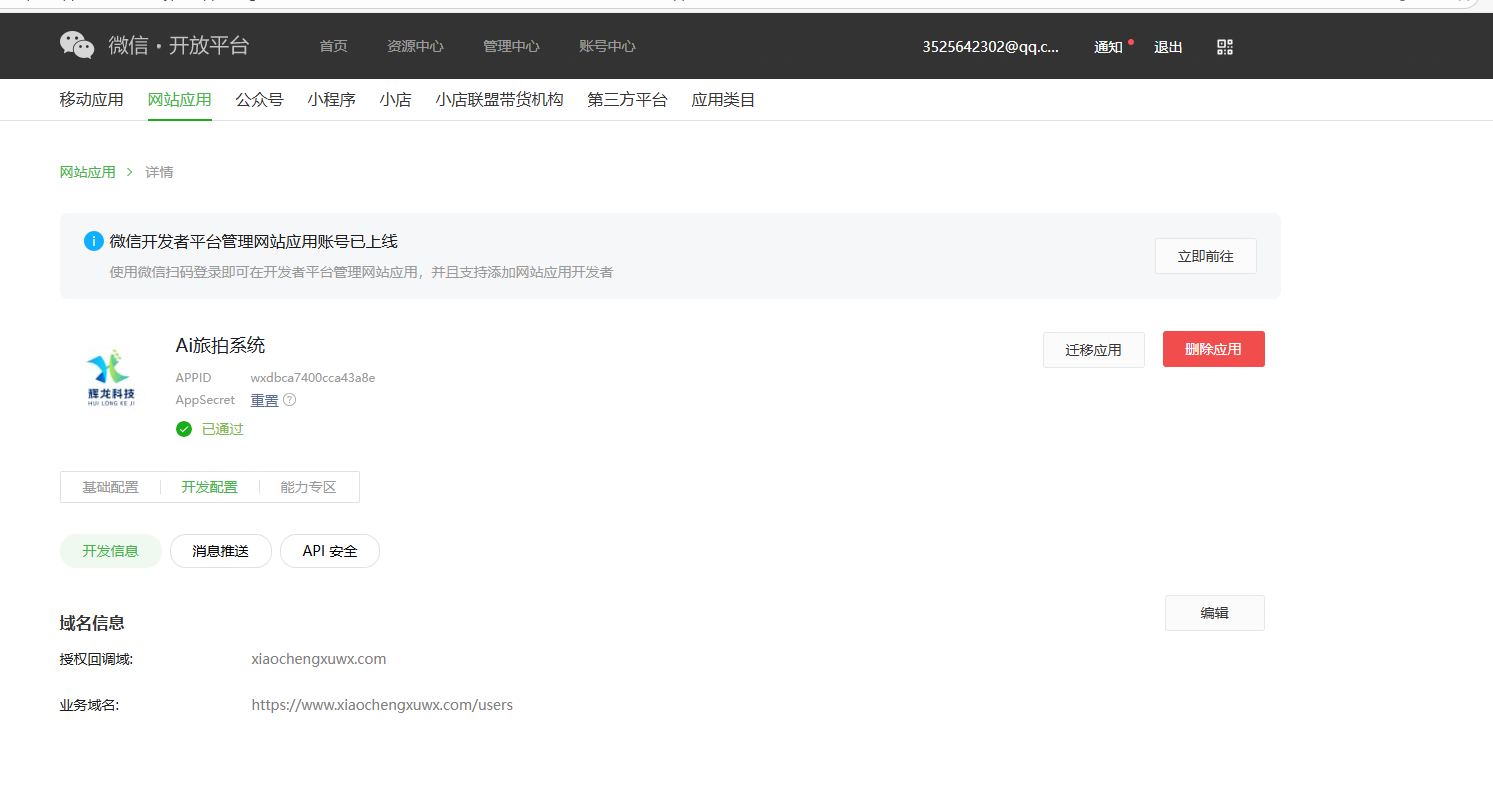Select the 网站应用 tab
The height and width of the screenshot is (804, 1493).
[x=180, y=100]
